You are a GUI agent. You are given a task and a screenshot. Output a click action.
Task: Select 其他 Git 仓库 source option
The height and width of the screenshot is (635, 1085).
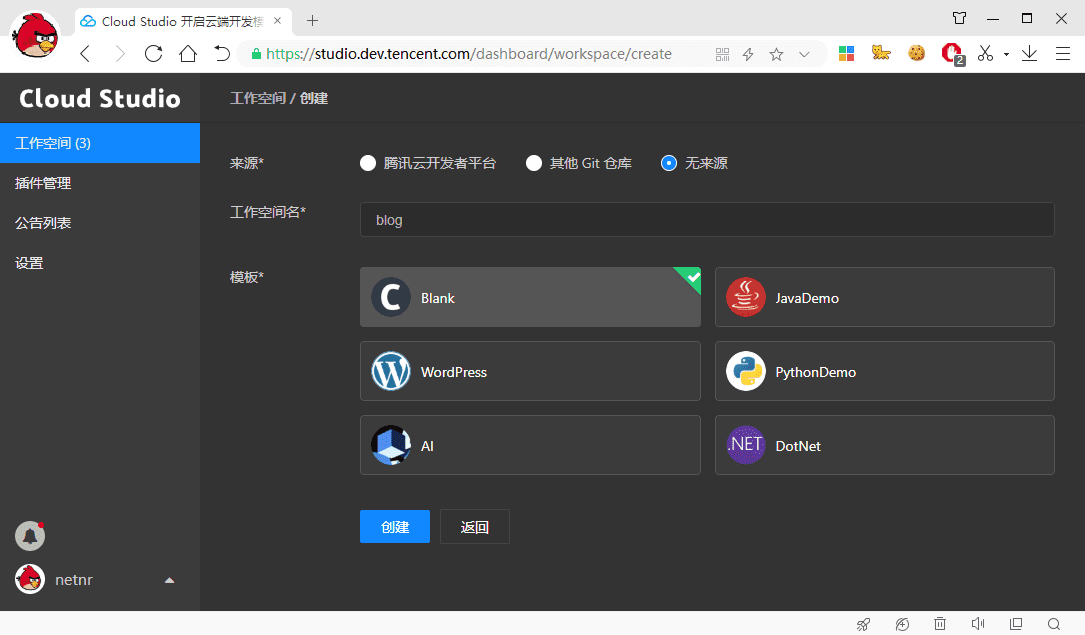click(x=534, y=163)
